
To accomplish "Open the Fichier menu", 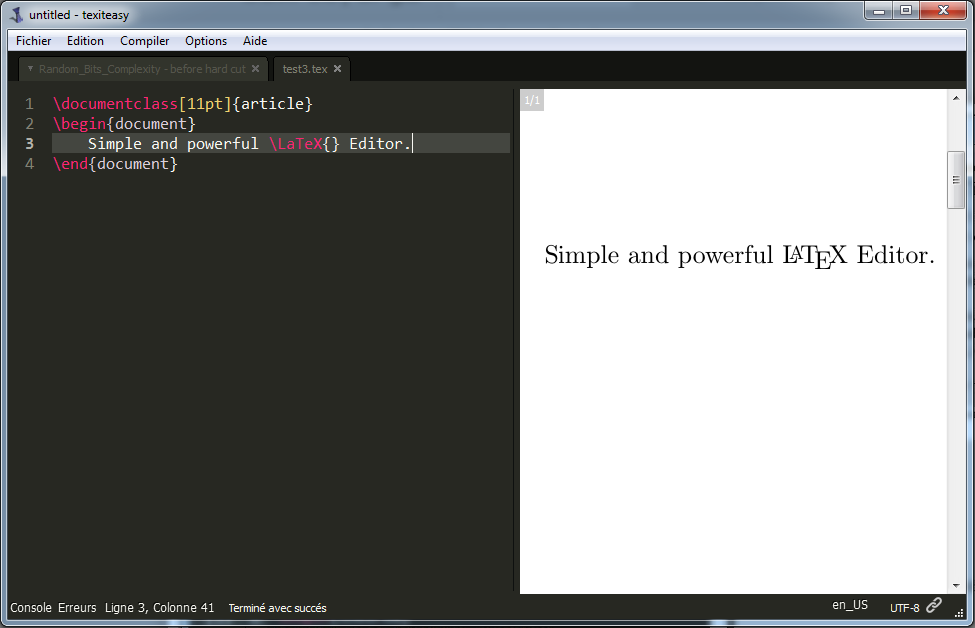I will click(33, 41).
